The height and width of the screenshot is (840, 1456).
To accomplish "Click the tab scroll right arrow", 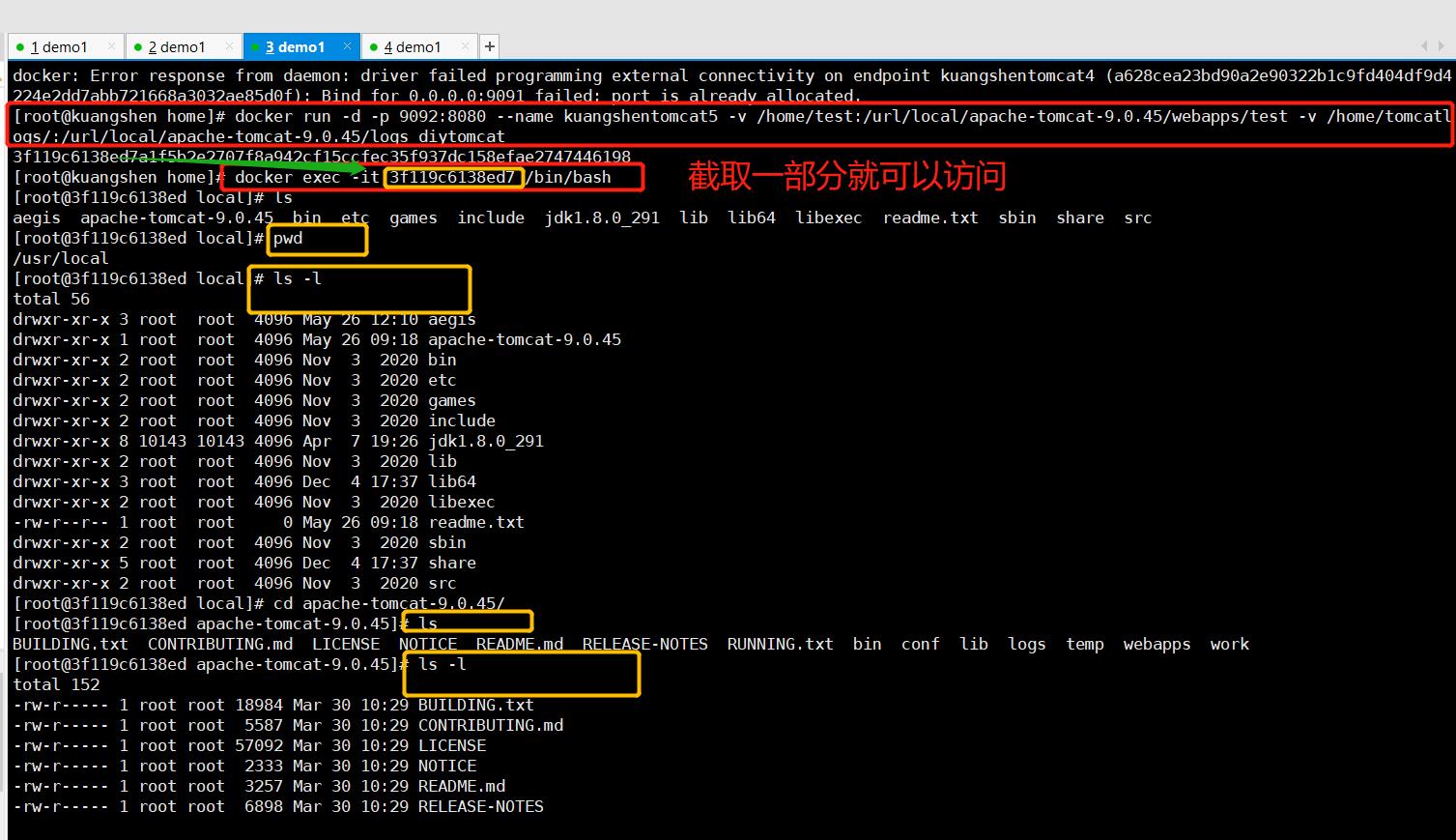I will (x=1440, y=46).
